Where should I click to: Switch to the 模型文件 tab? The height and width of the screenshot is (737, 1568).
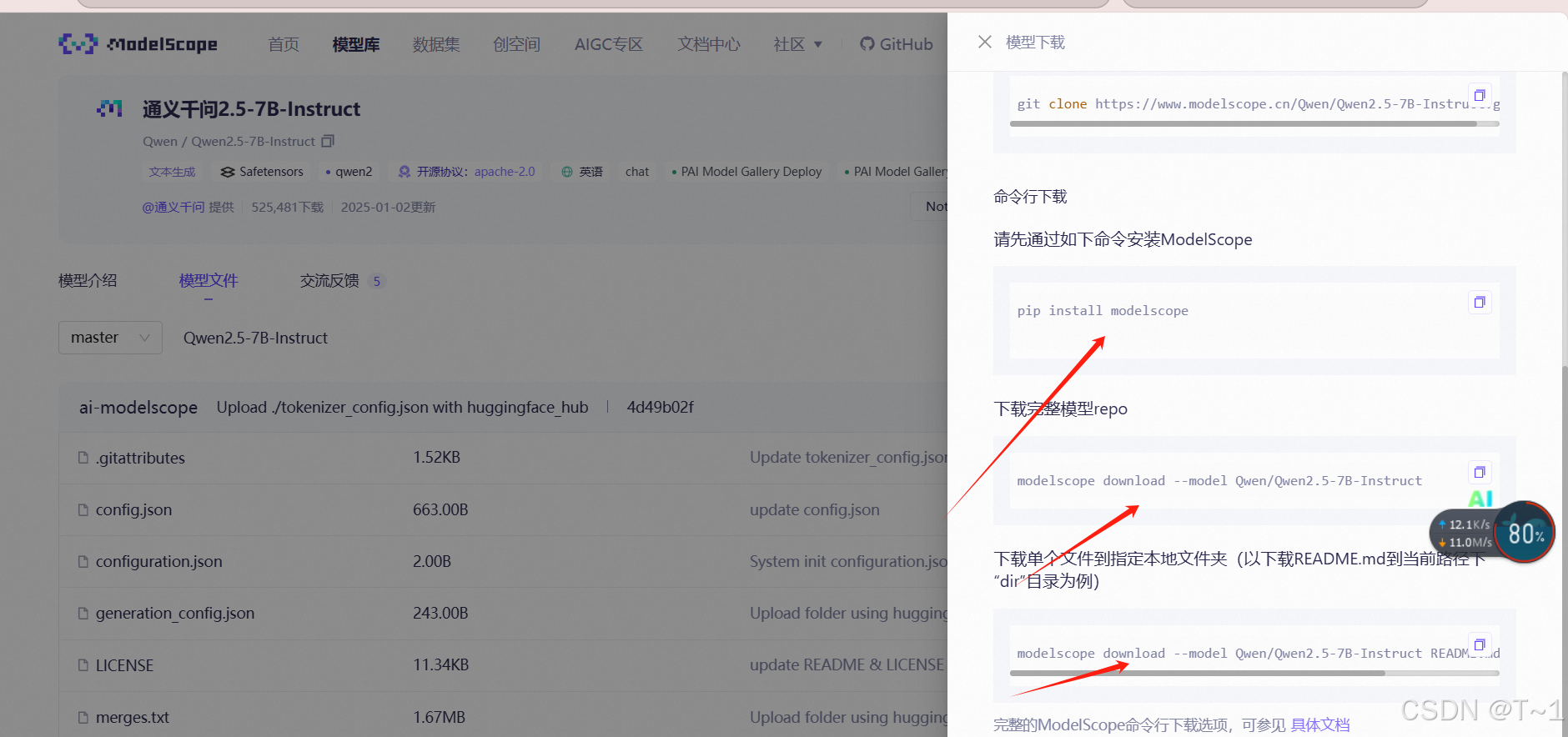coord(209,281)
